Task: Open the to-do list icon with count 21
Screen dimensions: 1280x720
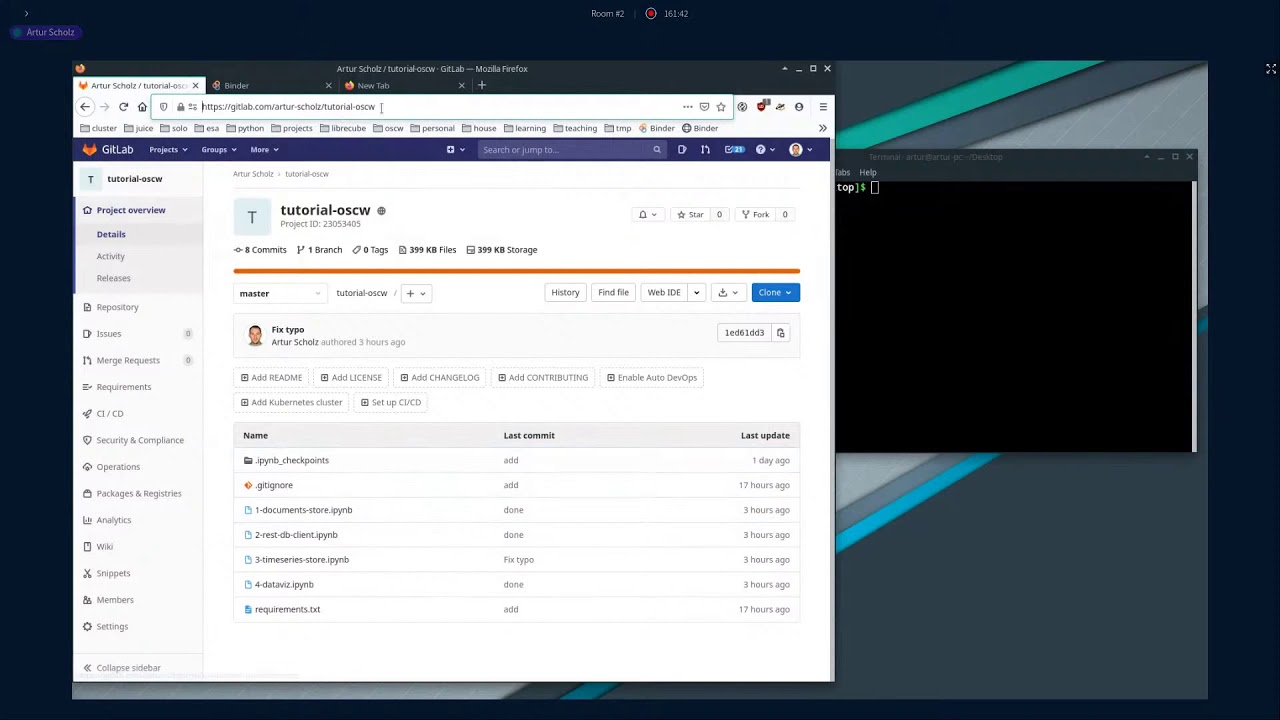Action: point(734,150)
